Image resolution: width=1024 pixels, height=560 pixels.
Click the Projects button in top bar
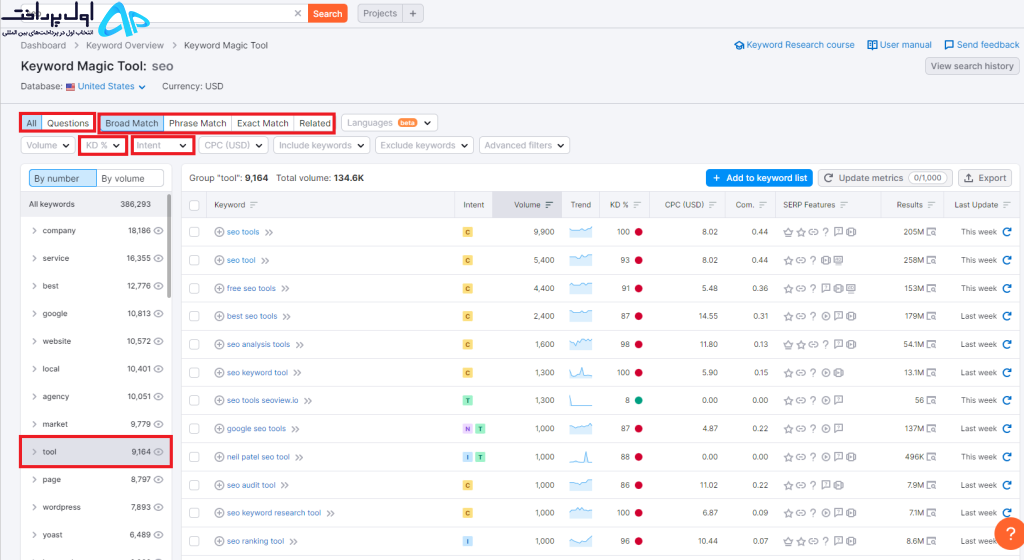coord(380,13)
